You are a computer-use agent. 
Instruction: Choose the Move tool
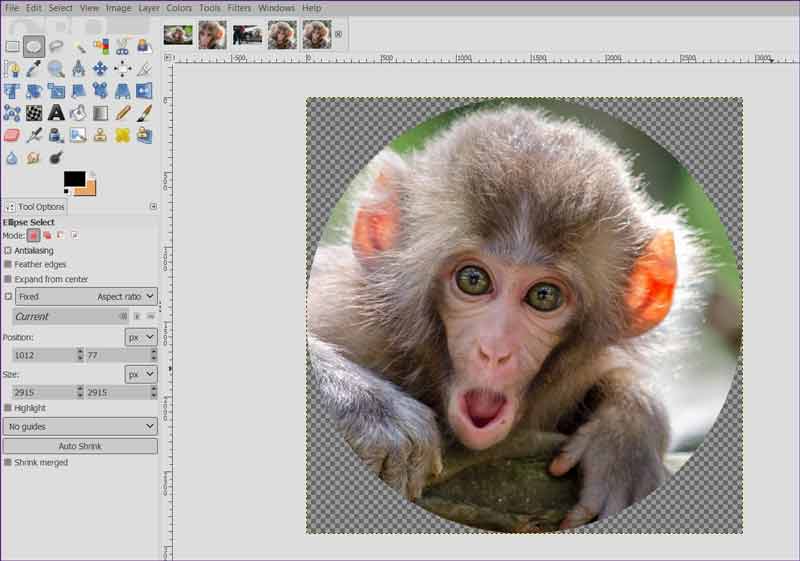(100, 69)
